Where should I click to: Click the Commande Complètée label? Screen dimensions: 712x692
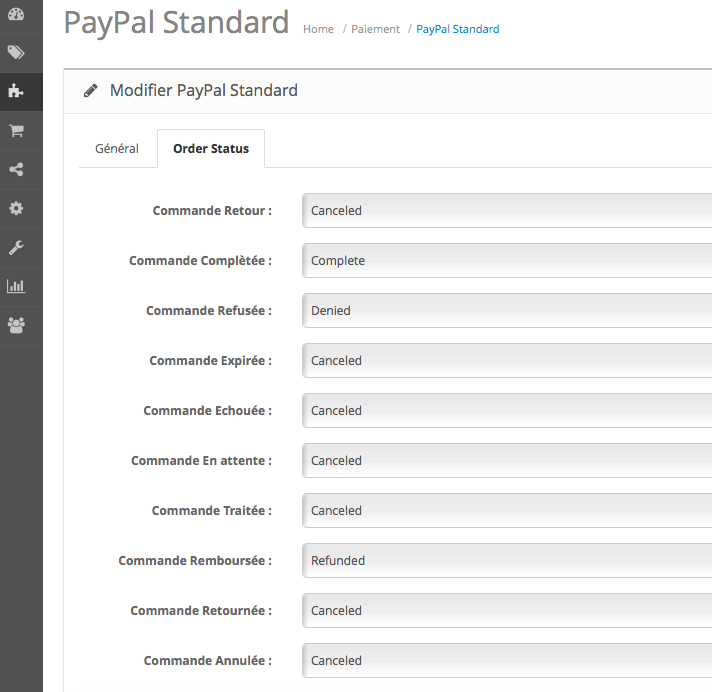pos(200,261)
